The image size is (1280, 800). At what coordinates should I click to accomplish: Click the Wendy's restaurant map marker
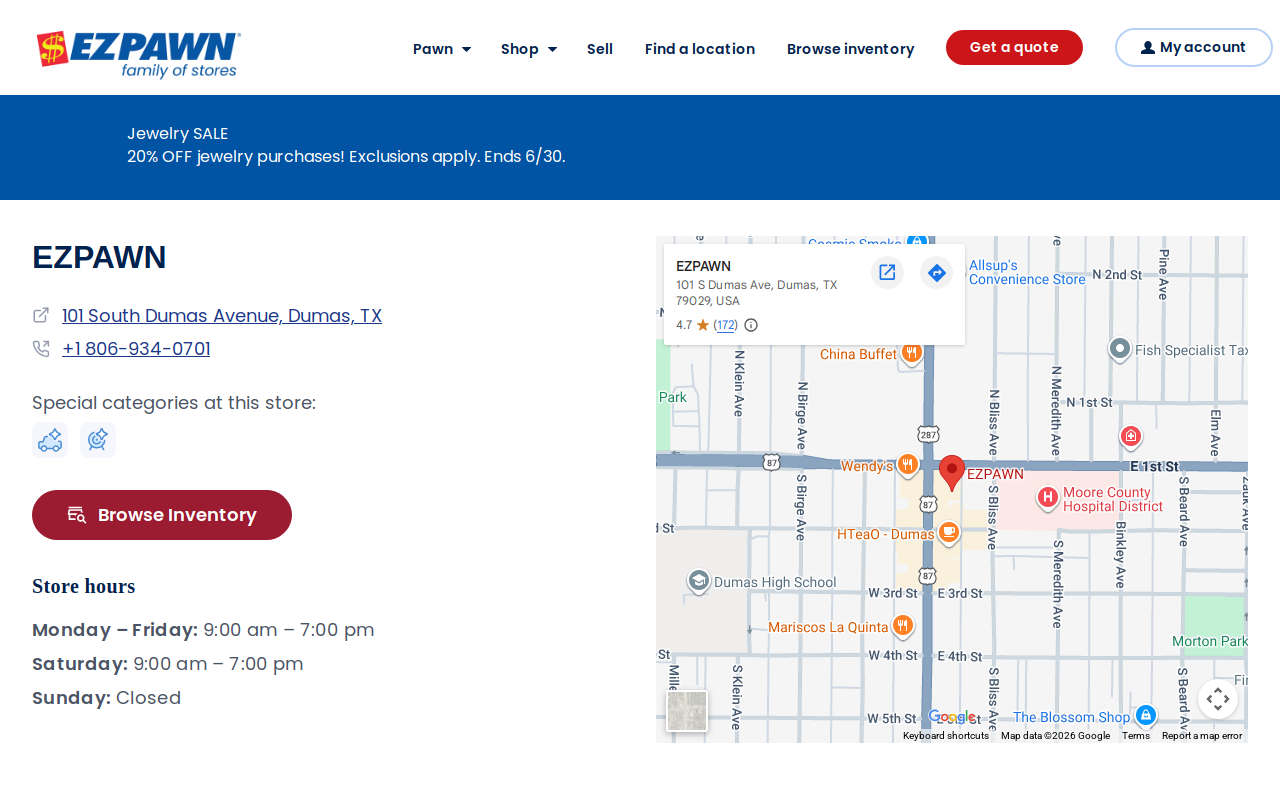[908, 465]
